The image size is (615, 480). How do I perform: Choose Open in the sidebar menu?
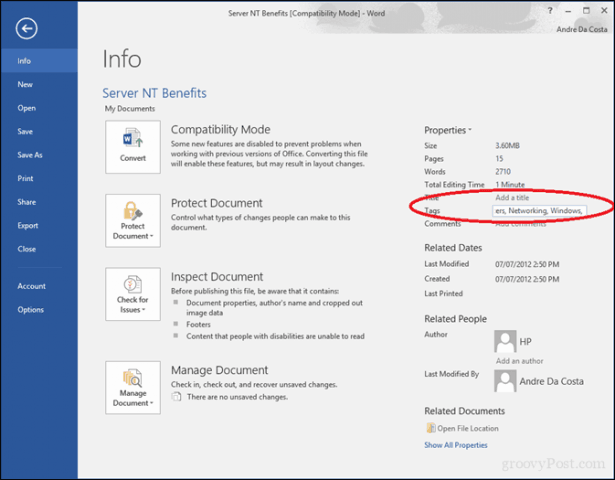click(39, 108)
